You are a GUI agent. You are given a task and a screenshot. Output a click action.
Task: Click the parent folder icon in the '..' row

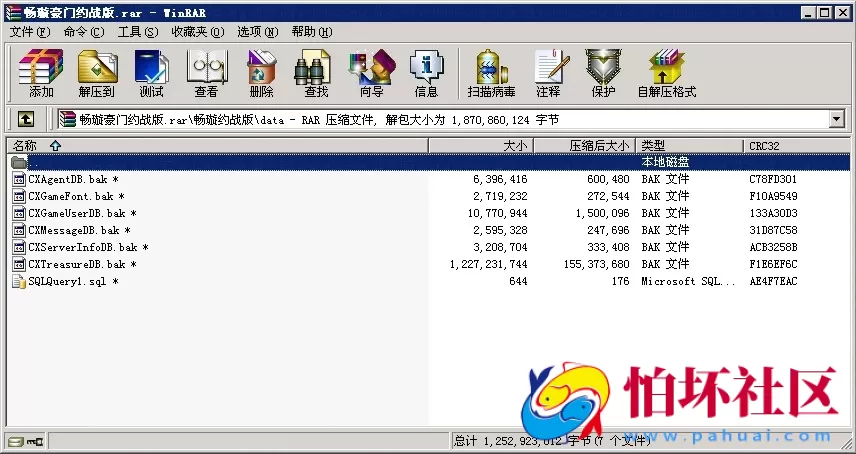pos(19,162)
